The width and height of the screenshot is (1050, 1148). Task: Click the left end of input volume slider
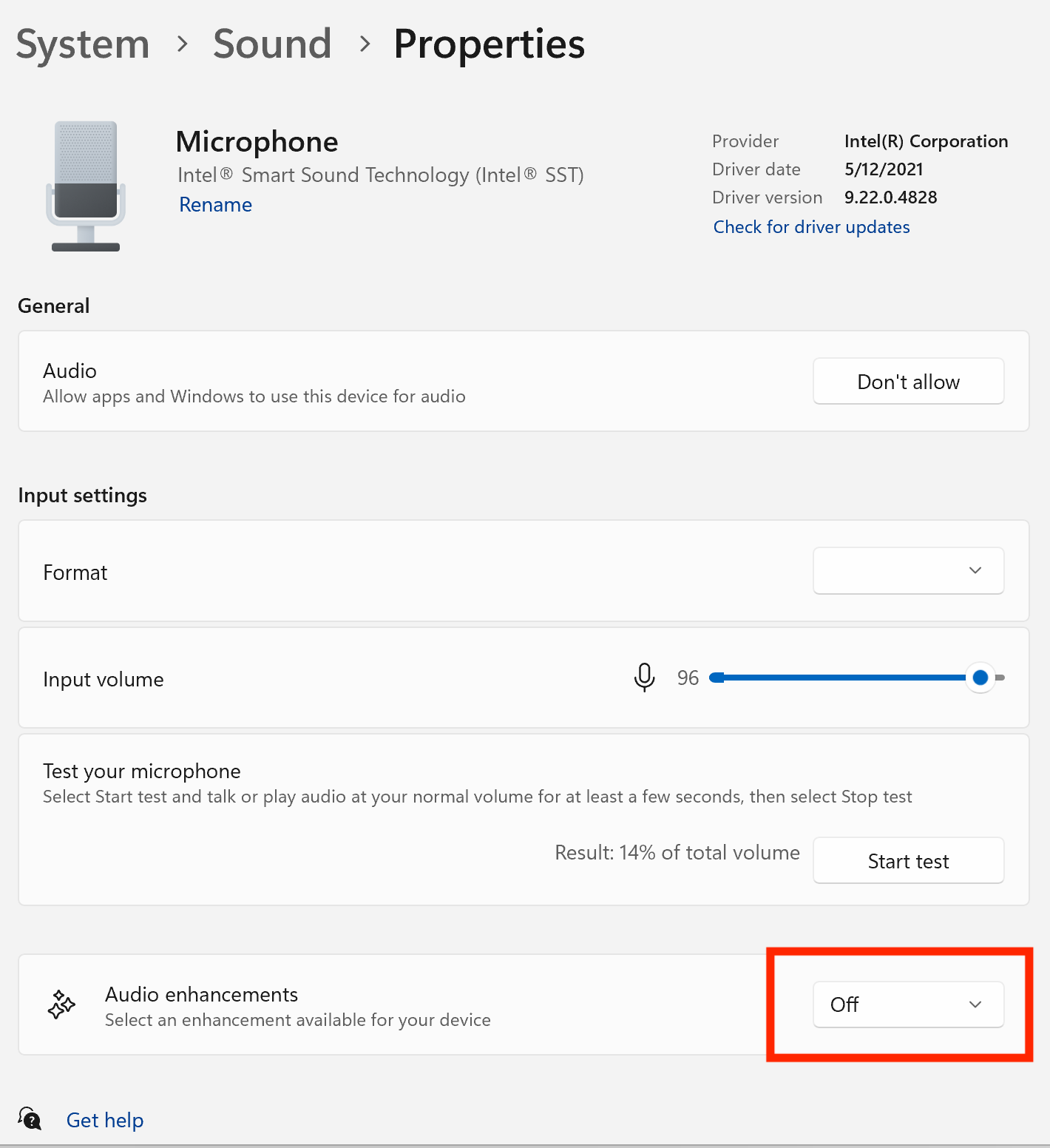pyautogui.click(x=716, y=678)
